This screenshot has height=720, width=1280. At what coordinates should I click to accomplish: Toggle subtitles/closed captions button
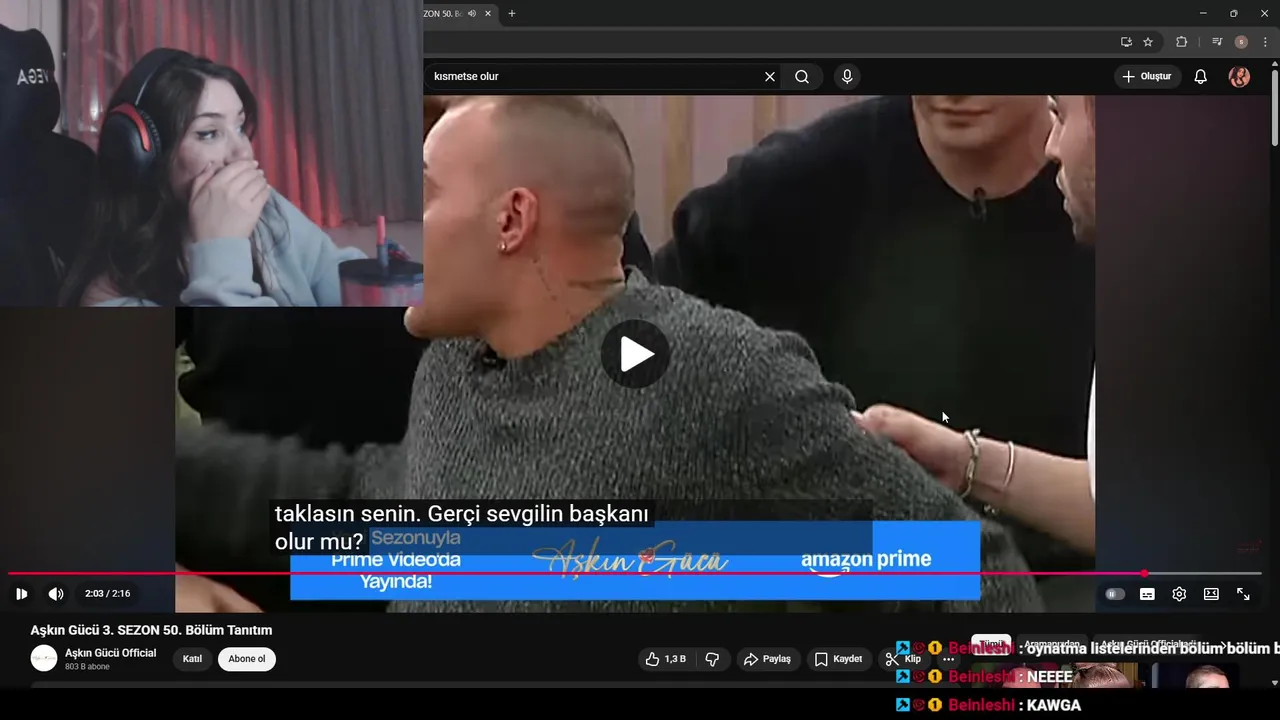click(1147, 594)
